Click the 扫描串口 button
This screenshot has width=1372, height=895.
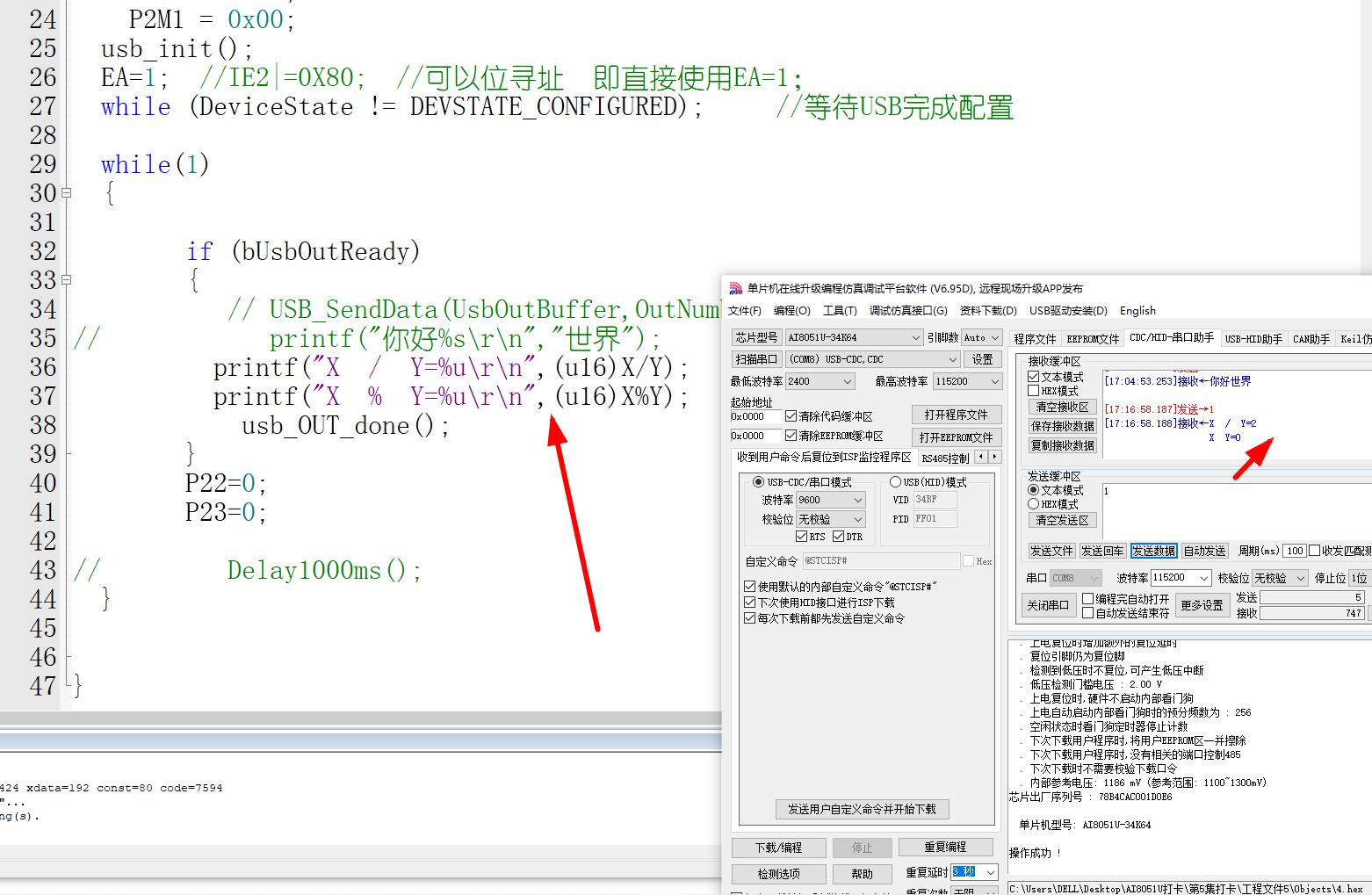(x=756, y=359)
